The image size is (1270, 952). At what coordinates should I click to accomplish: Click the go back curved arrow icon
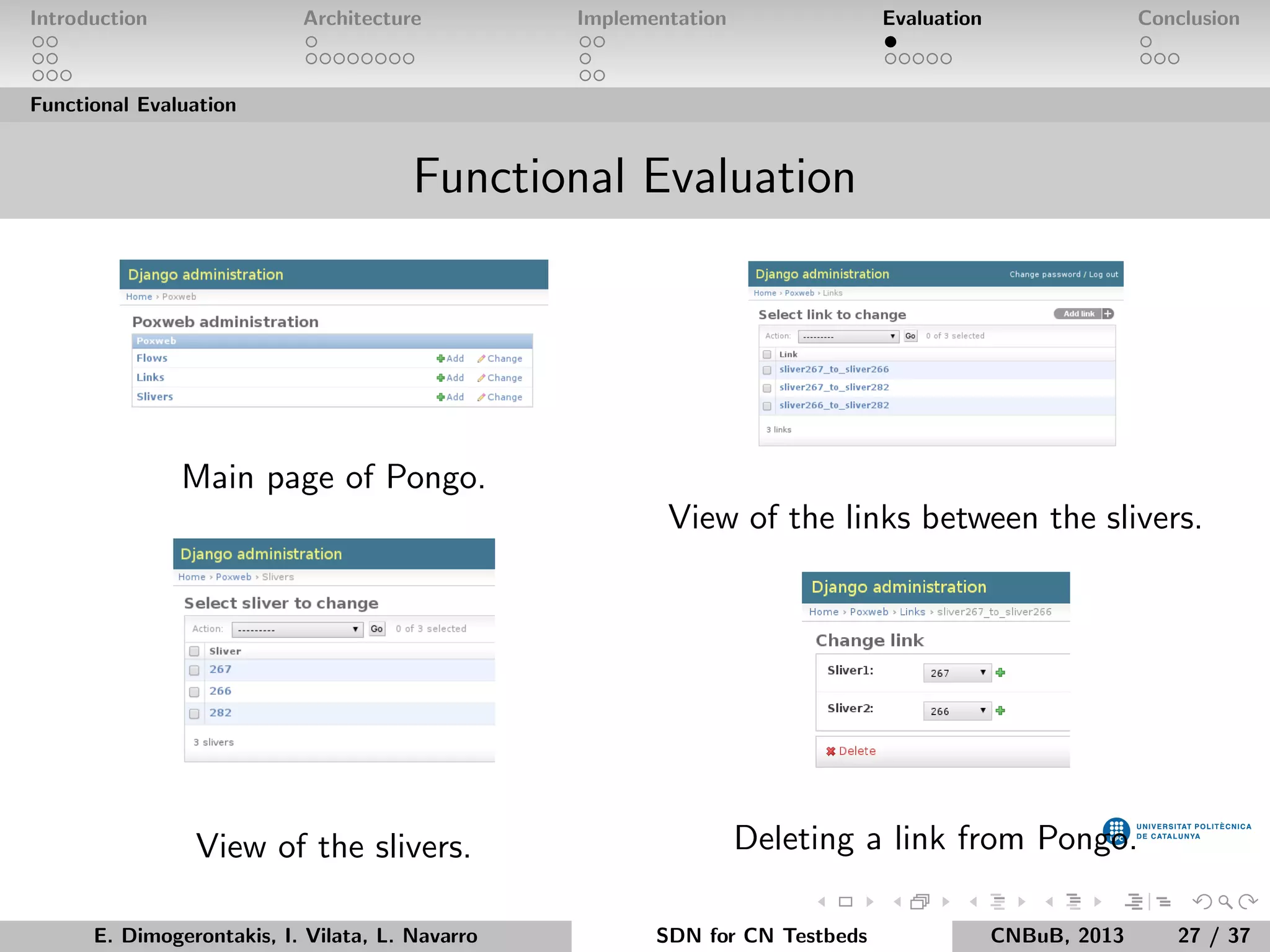(x=1202, y=902)
